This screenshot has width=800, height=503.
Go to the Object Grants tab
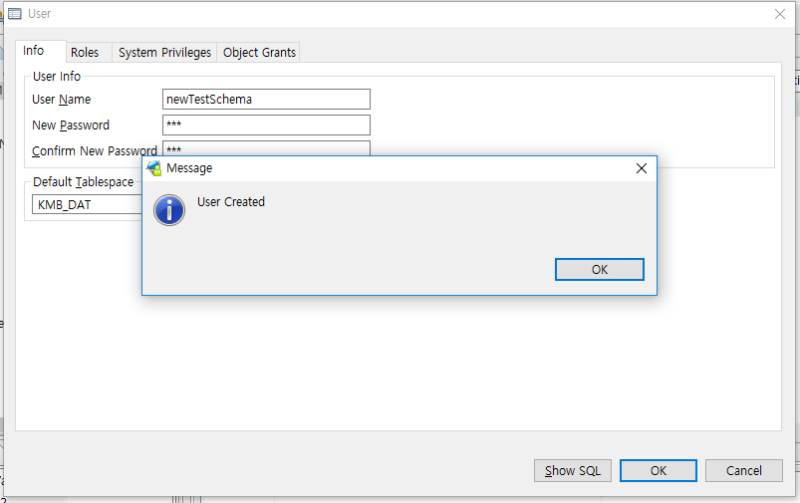point(259,53)
